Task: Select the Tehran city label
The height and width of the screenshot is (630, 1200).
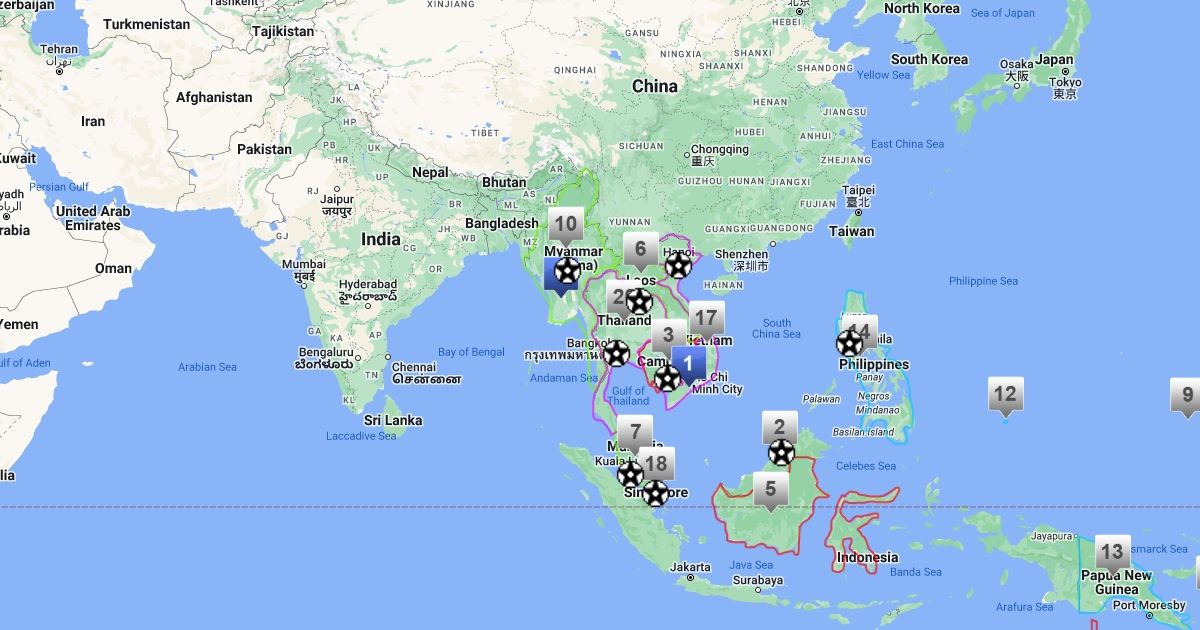Action: [59, 54]
